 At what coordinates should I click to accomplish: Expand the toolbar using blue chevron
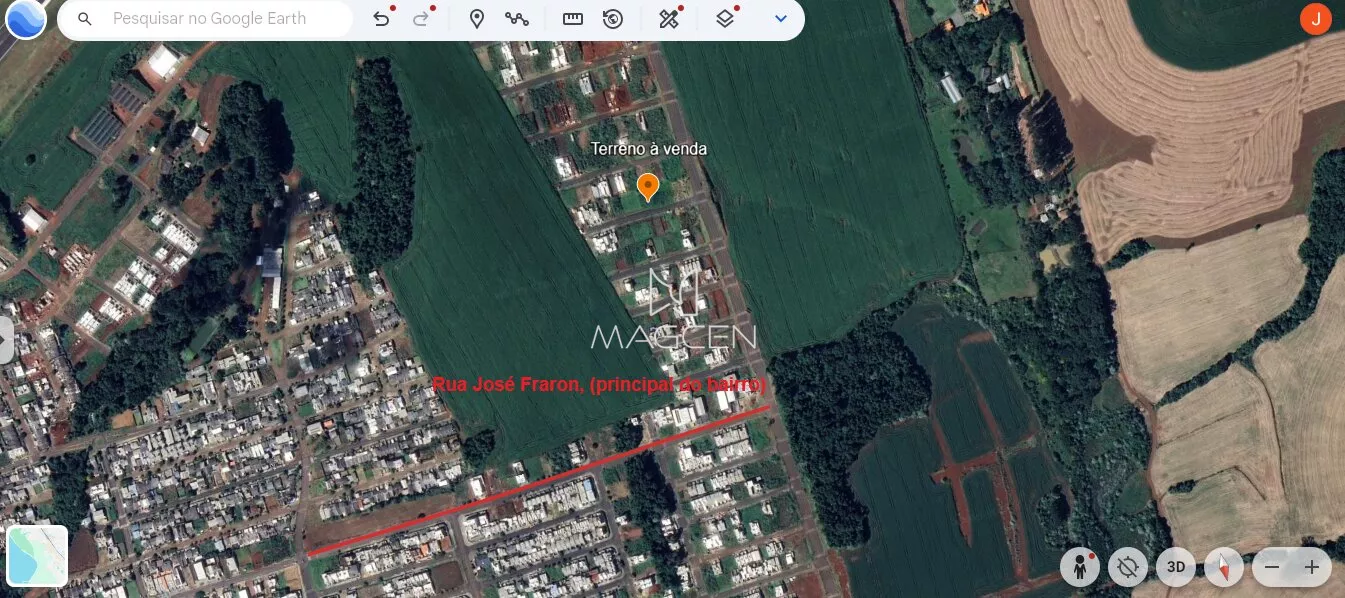781,19
